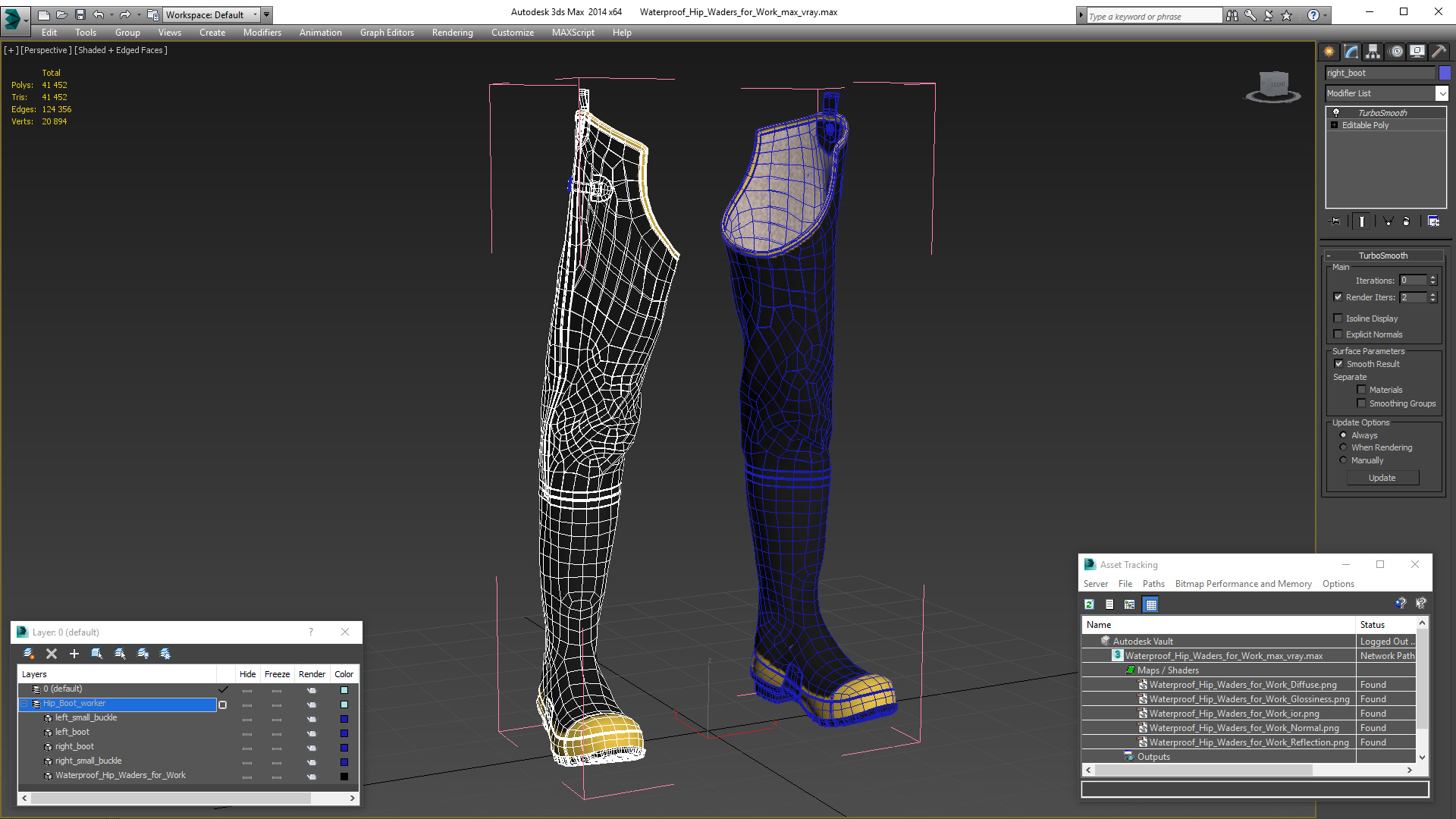
Task: Click the keyword search input field
Action: coord(1153,16)
